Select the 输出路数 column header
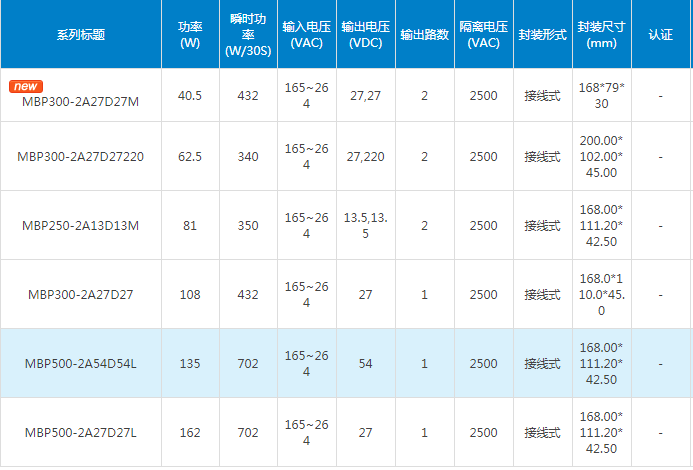This screenshot has height=470, width=693. point(424,34)
